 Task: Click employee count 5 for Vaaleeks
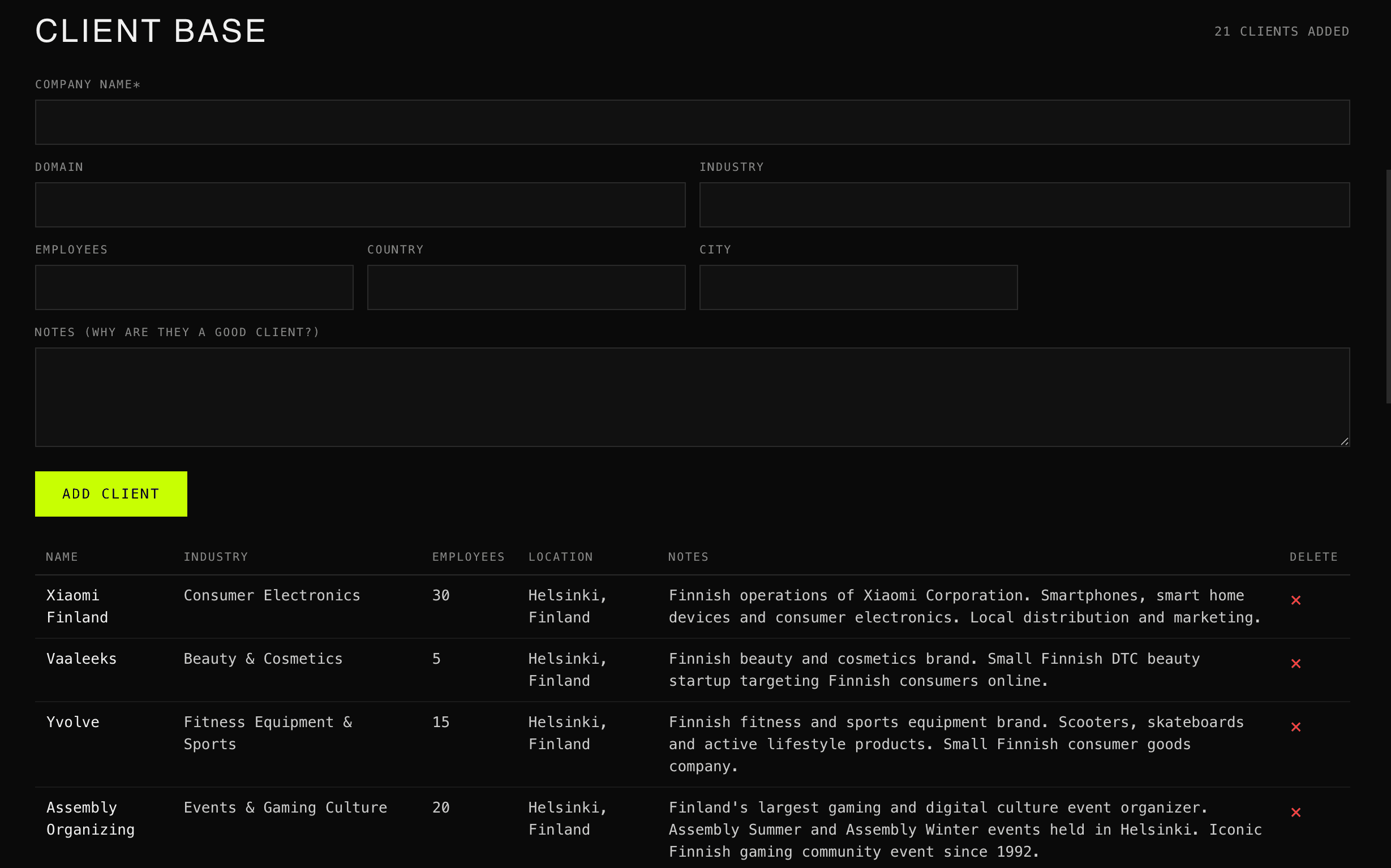436,659
